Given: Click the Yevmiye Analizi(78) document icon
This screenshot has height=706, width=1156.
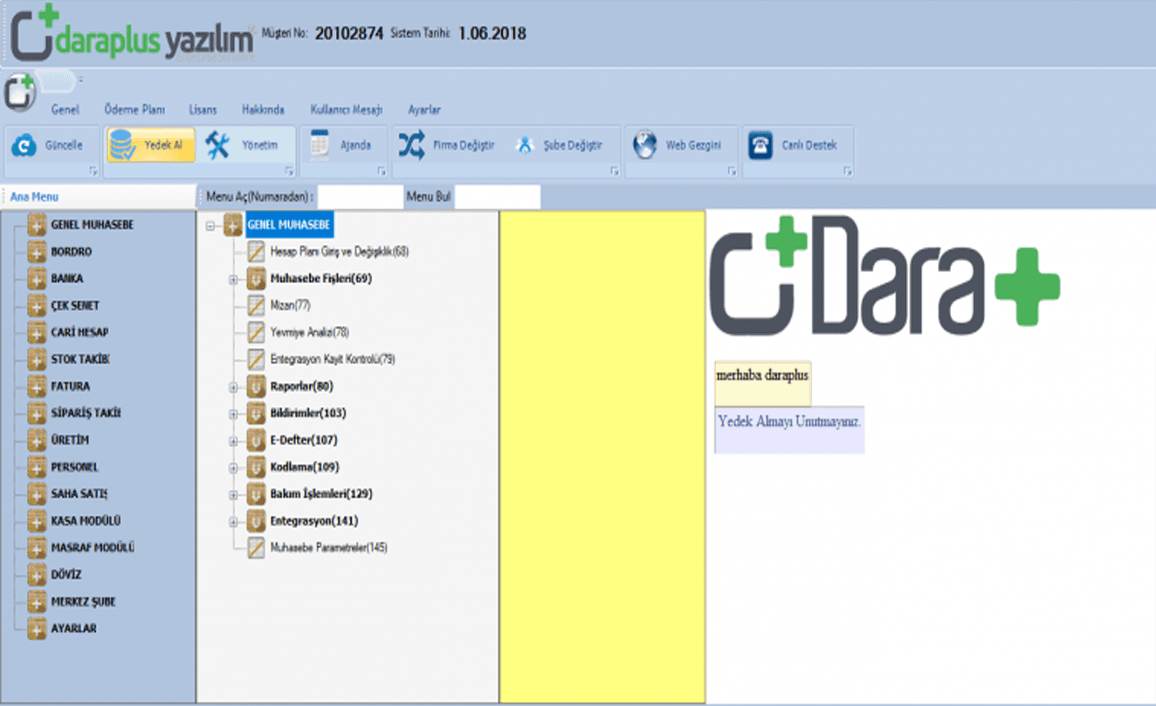Looking at the screenshot, I should [x=256, y=332].
